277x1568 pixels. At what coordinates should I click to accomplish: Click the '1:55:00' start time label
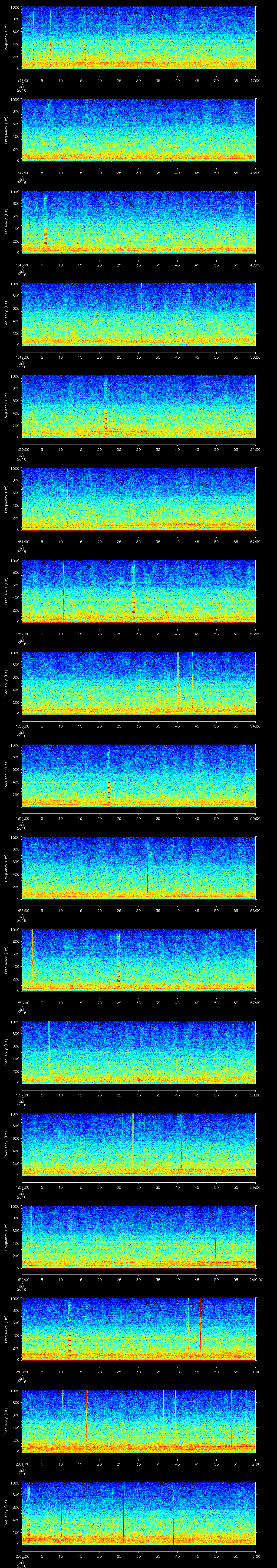point(22,910)
